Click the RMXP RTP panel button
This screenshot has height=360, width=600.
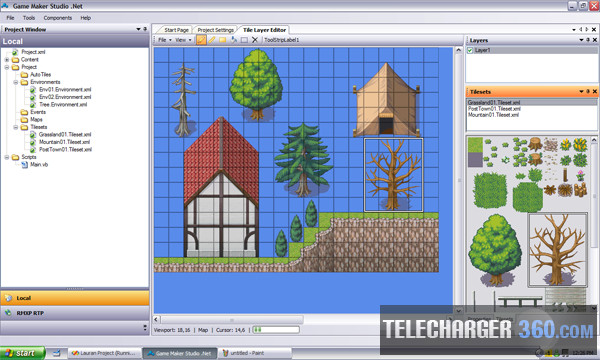[x=75, y=313]
